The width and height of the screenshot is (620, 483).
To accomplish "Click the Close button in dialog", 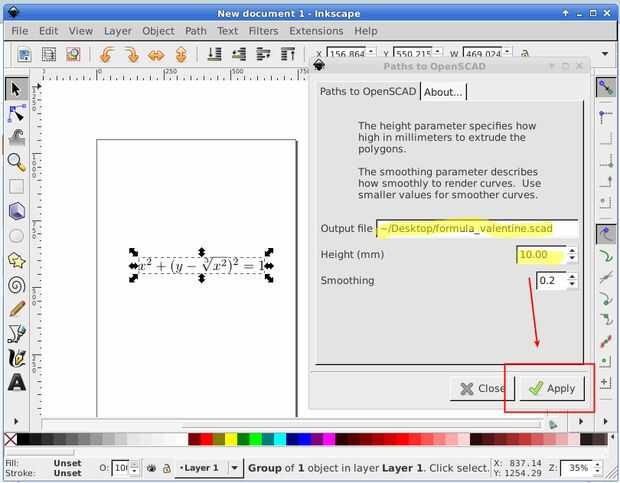I will click(482, 389).
